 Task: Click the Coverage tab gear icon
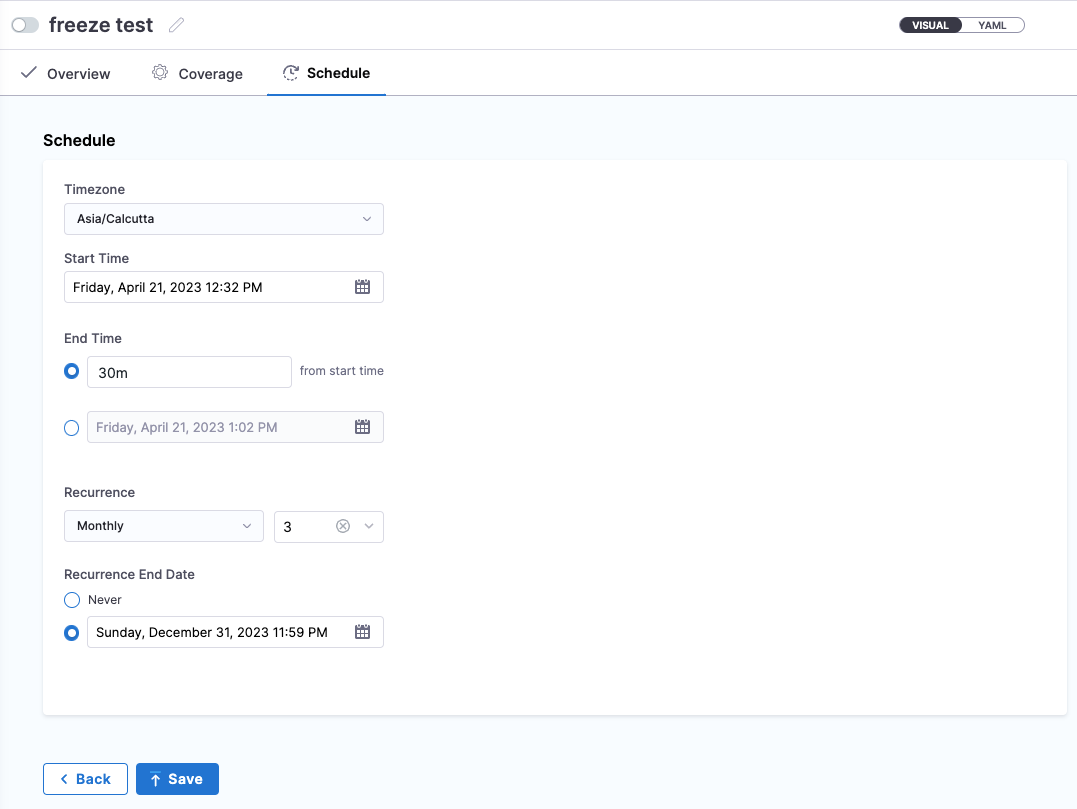click(x=160, y=73)
